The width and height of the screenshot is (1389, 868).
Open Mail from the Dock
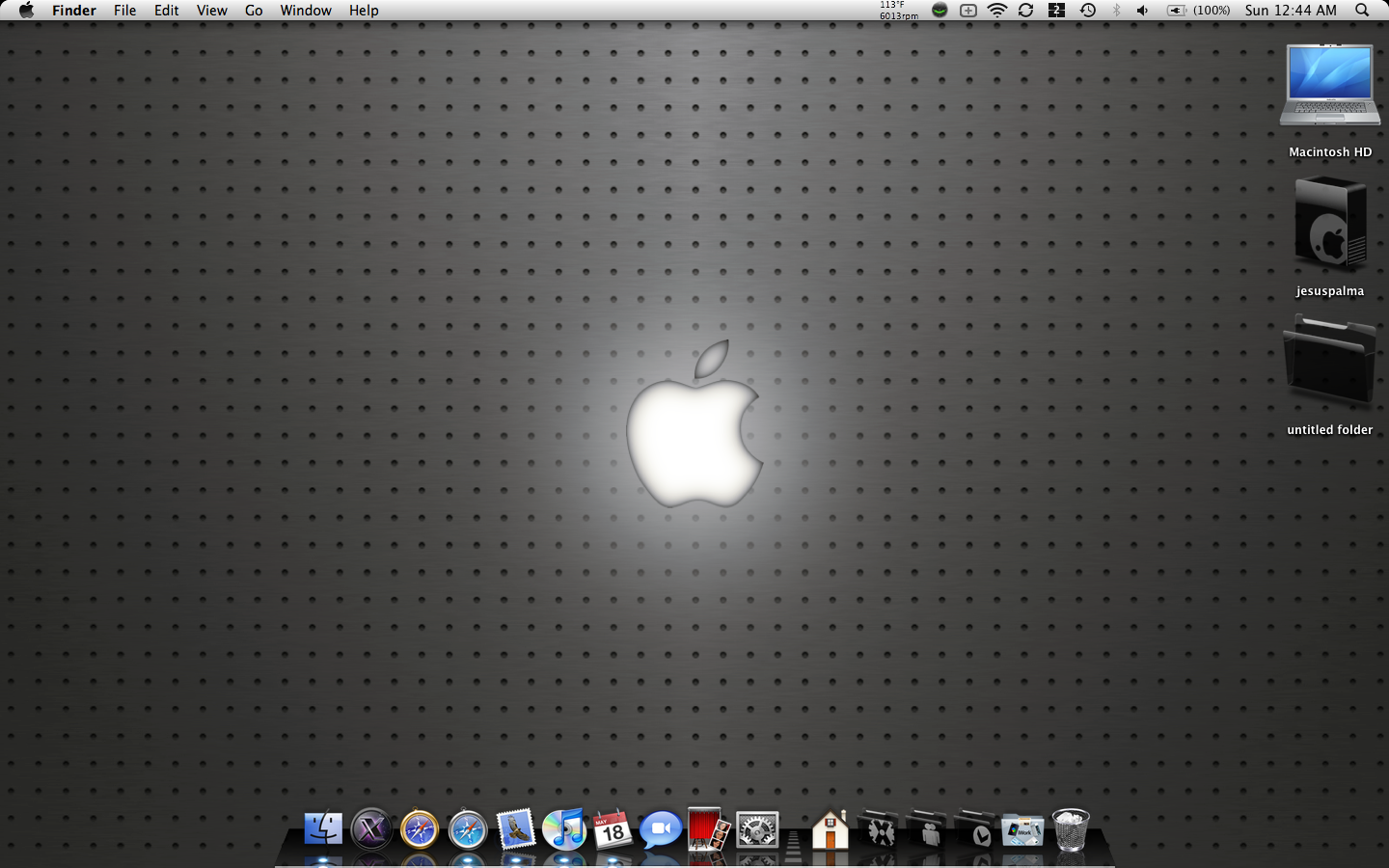(516, 828)
